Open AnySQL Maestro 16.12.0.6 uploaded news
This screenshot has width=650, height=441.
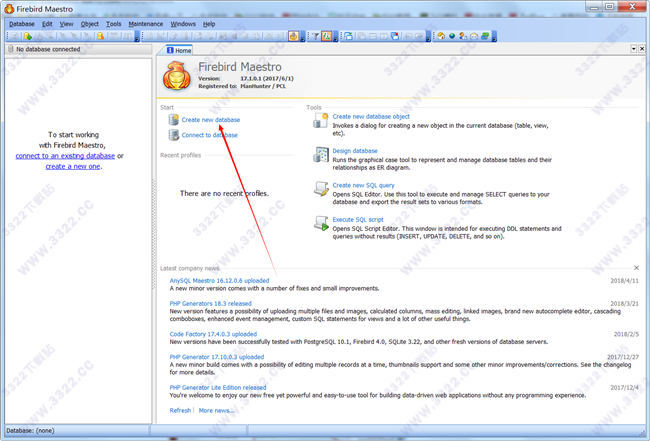[x=226, y=281]
